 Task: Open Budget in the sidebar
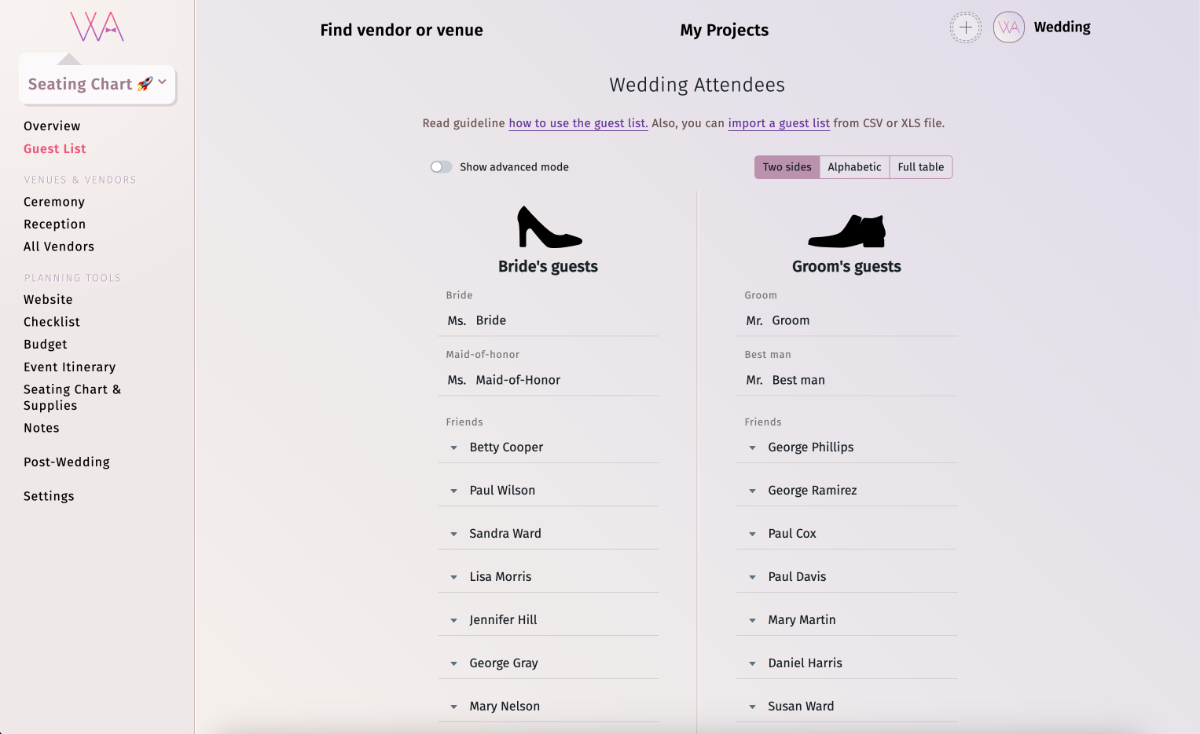(46, 344)
